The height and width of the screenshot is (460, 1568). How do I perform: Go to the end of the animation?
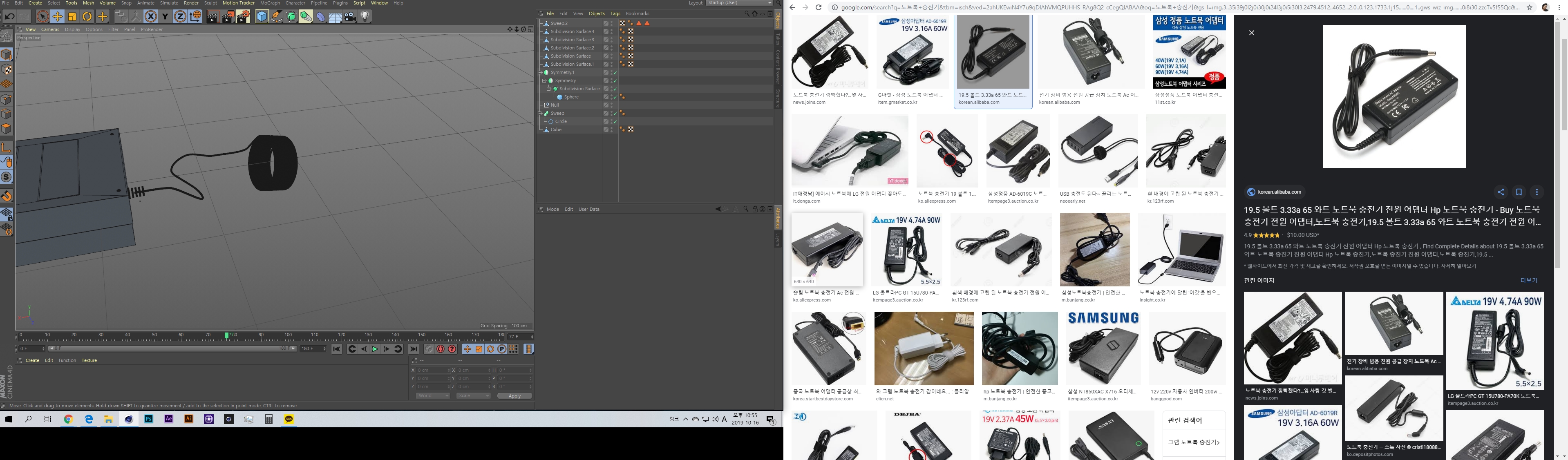[x=414, y=348]
